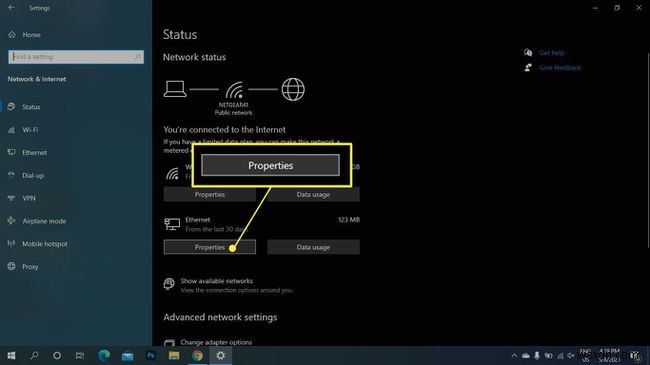This screenshot has height=365, width=650.
Task: Click the Settings page vertical scrollbar
Action: pyautogui.click(x=648, y=150)
